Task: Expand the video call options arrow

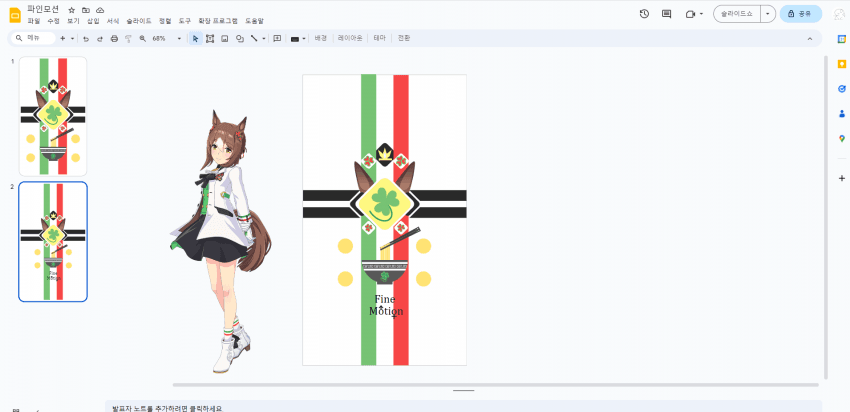Action: pyautogui.click(x=701, y=14)
